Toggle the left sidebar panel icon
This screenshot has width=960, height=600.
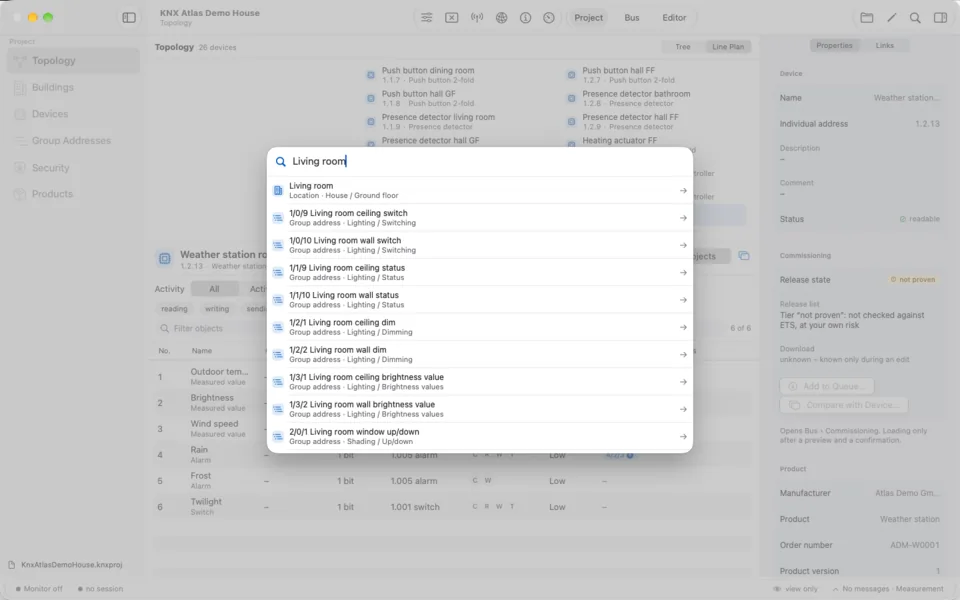(x=129, y=18)
